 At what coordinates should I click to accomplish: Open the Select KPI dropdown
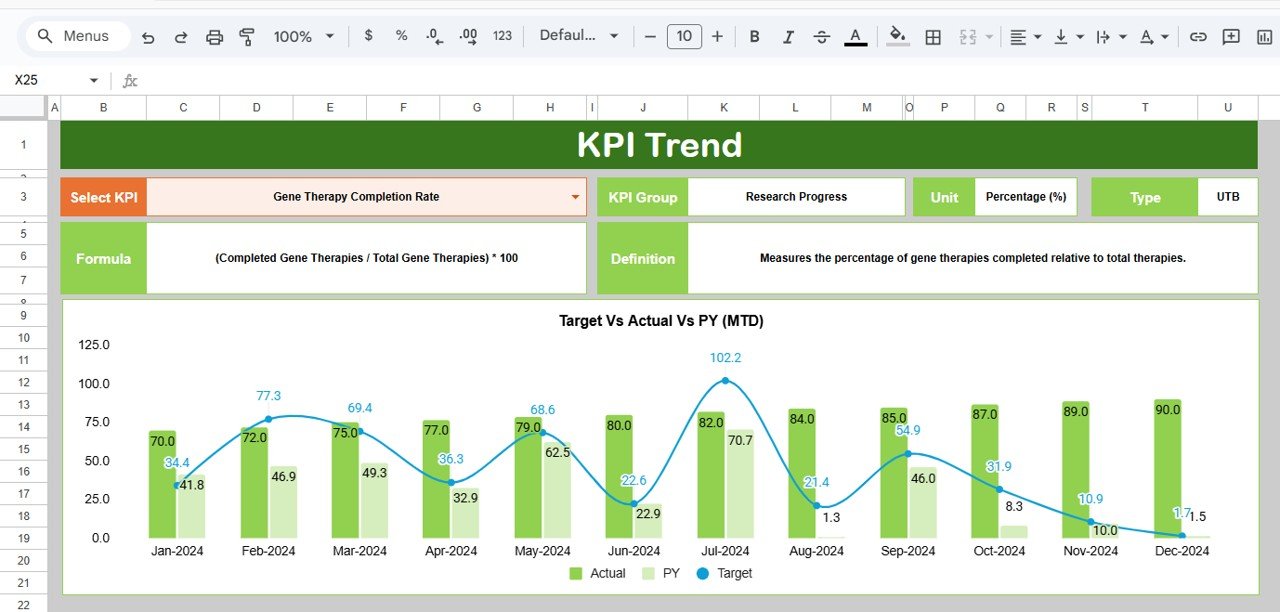(x=575, y=196)
